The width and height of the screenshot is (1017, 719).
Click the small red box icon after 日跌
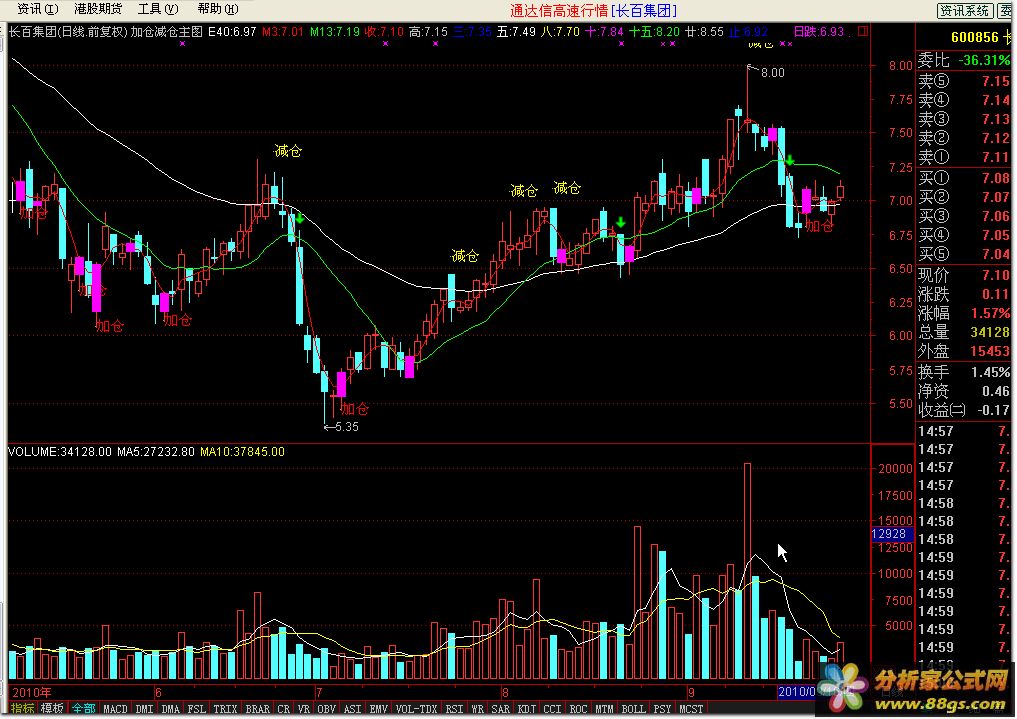863,31
